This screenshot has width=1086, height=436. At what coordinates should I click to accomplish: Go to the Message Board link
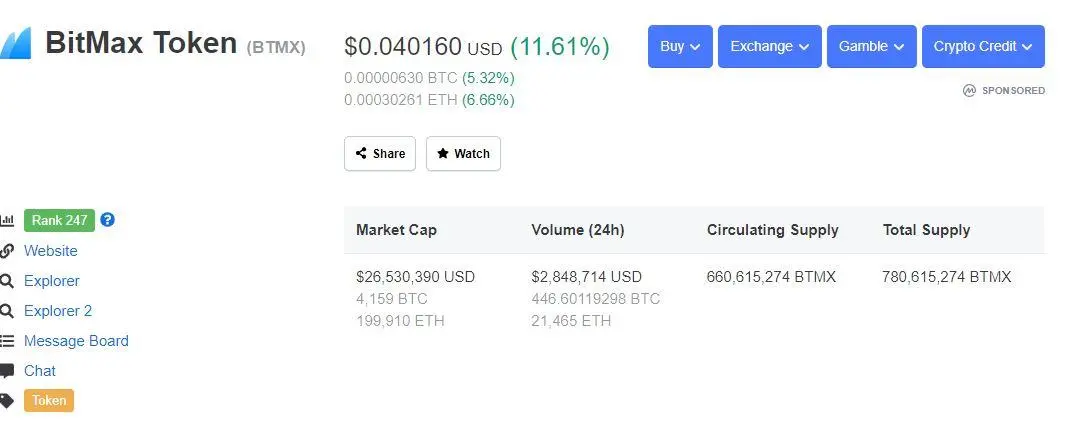(x=76, y=341)
